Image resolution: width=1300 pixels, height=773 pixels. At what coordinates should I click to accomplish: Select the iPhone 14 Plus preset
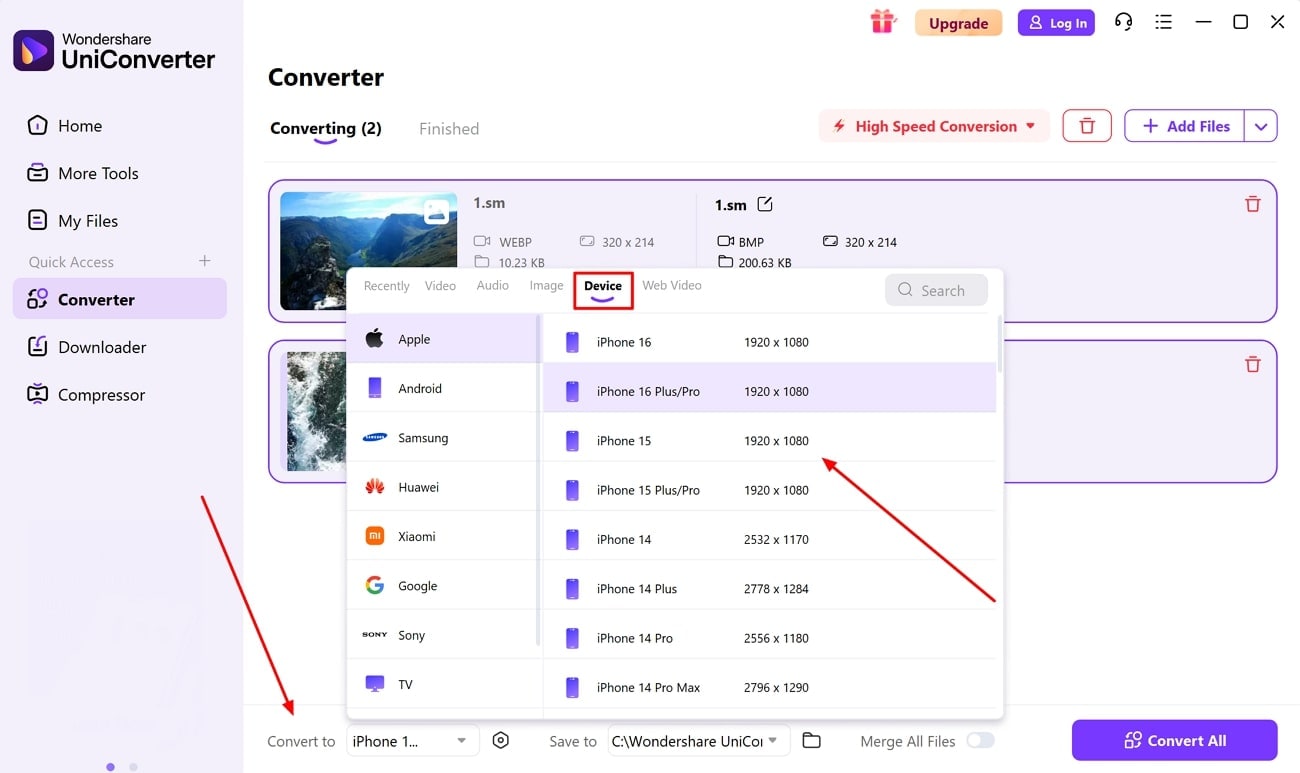[769, 589]
